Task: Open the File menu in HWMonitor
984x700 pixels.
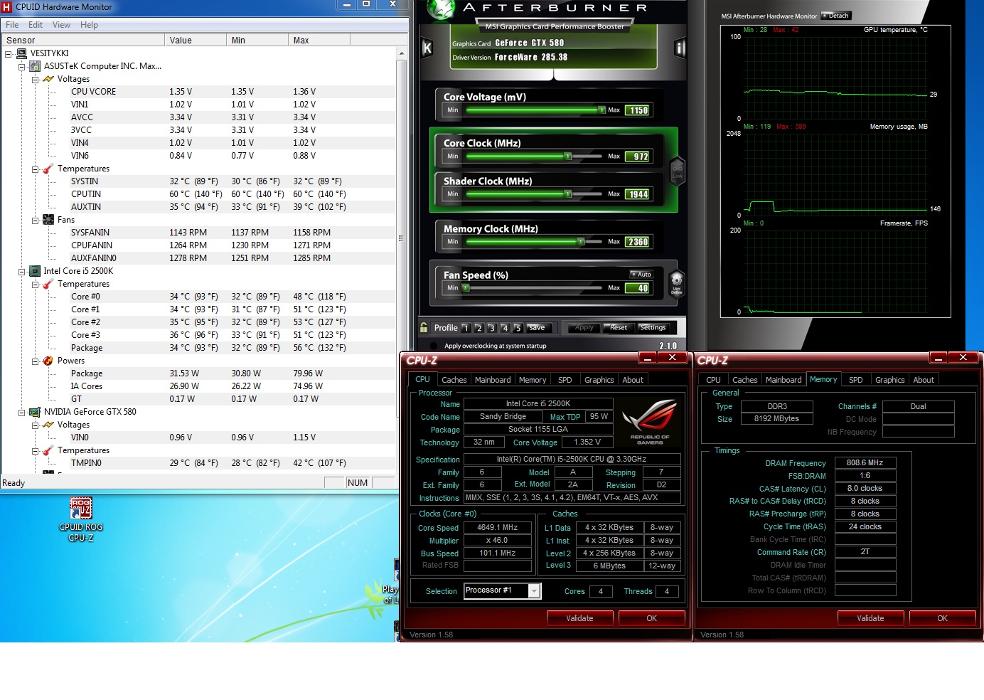Action: pyautogui.click(x=12, y=25)
